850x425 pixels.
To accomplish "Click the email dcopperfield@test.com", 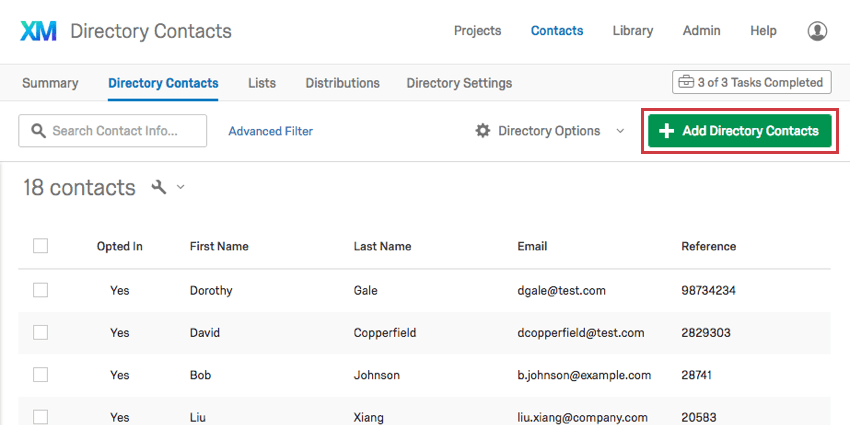I will 581,333.
